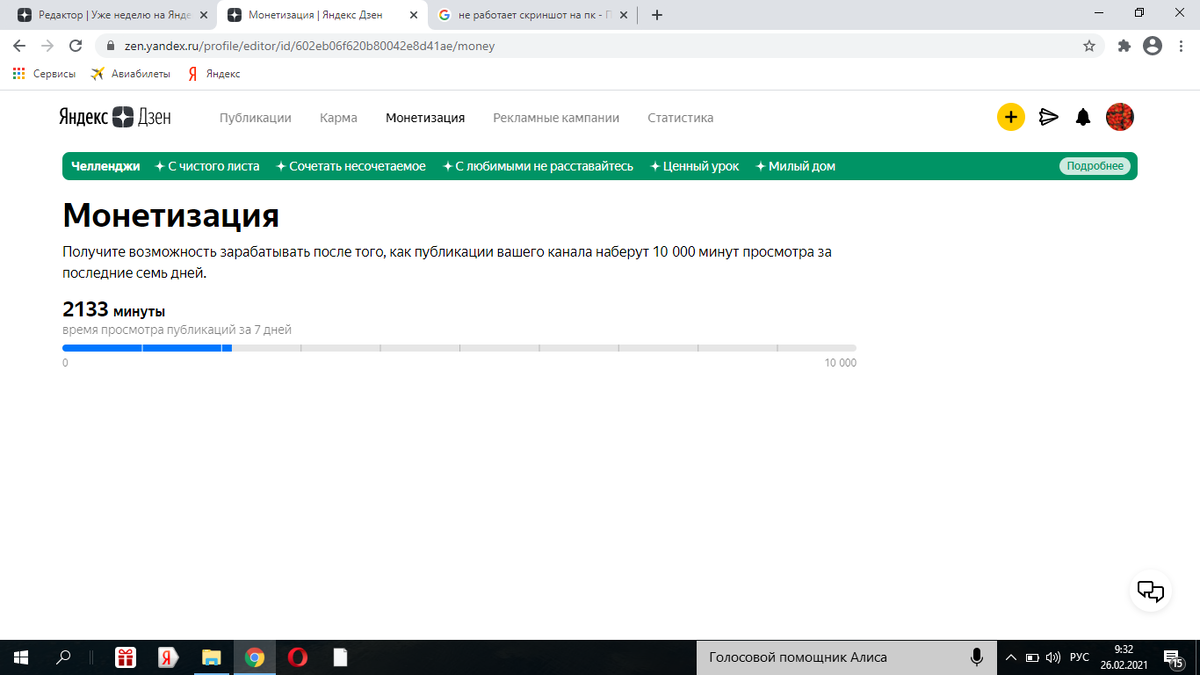Open notifications via the bell icon
Image resolution: width=1200 pixels, height=675 pixels.
(x=1083, y=117)
